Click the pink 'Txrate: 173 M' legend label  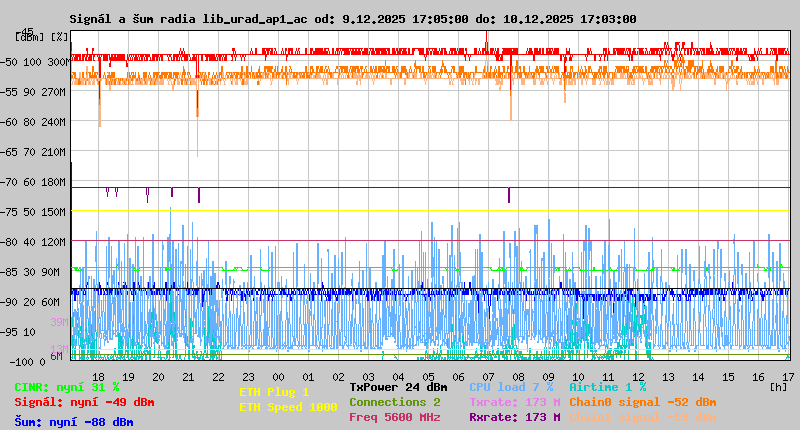pos(515,402)
